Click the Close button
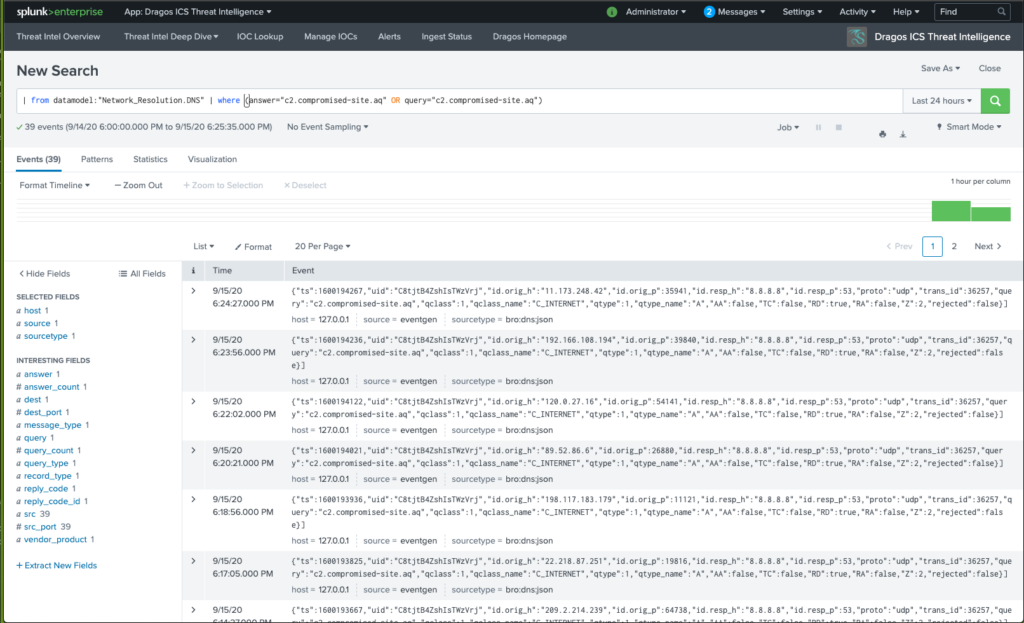This screenshot has height=623, width=1024. pos(989,68)
